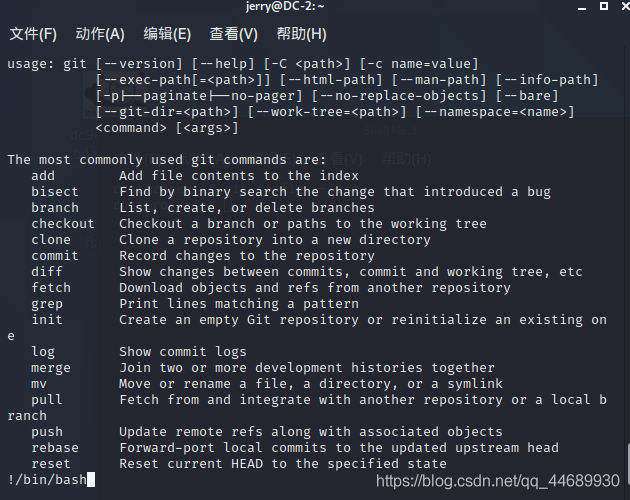This screenshot has width=630, height=500.
Task: Open the 文件(F) menu
Action: [33, 34]
